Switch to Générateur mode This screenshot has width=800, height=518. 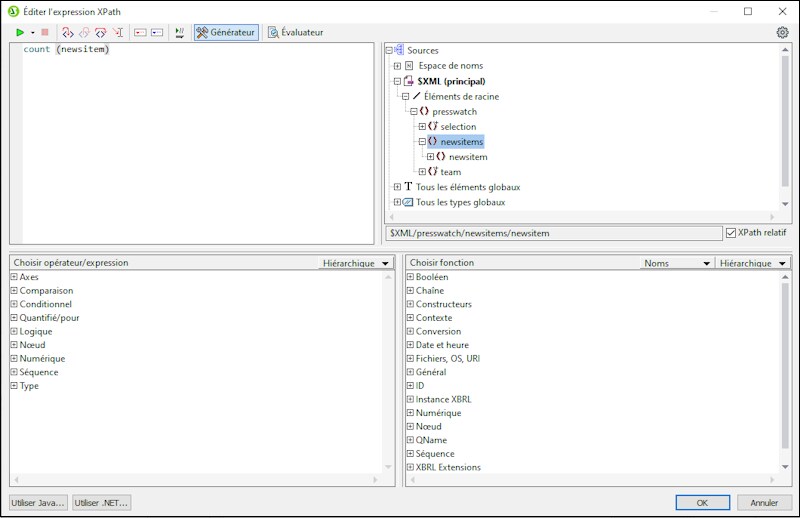point(226,32)
